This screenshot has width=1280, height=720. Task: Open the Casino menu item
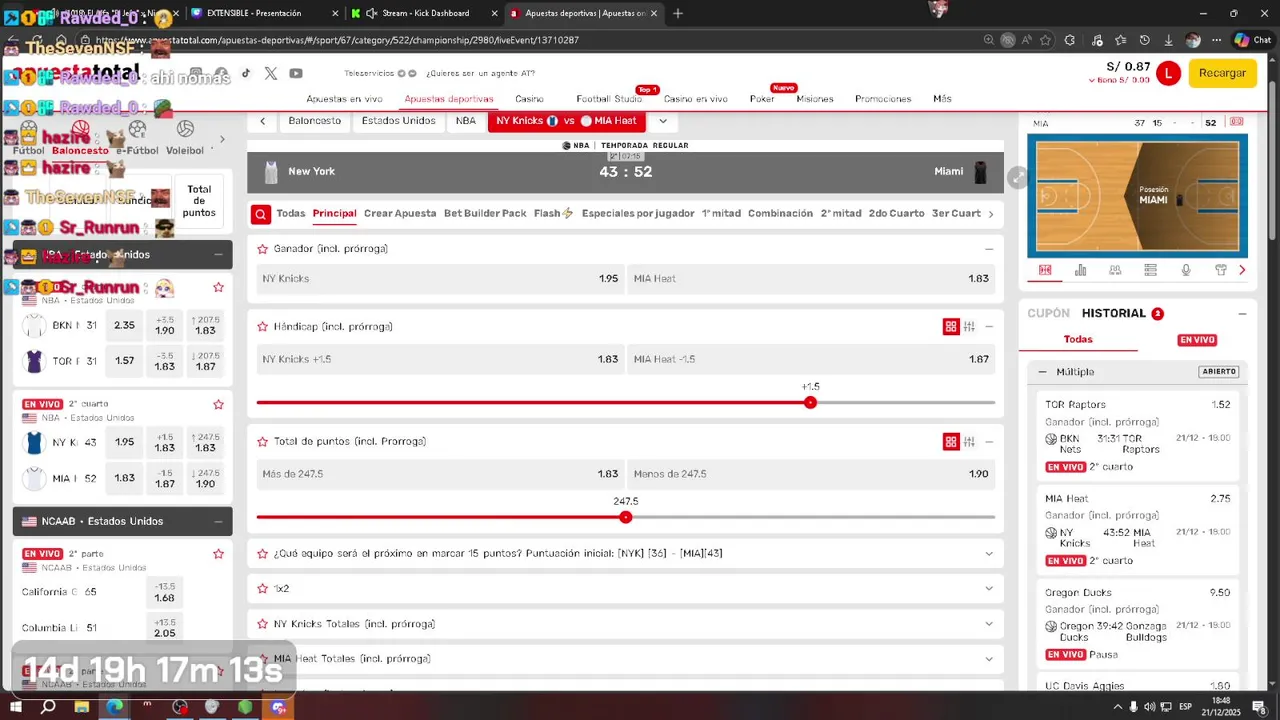[x=530, y=99]
